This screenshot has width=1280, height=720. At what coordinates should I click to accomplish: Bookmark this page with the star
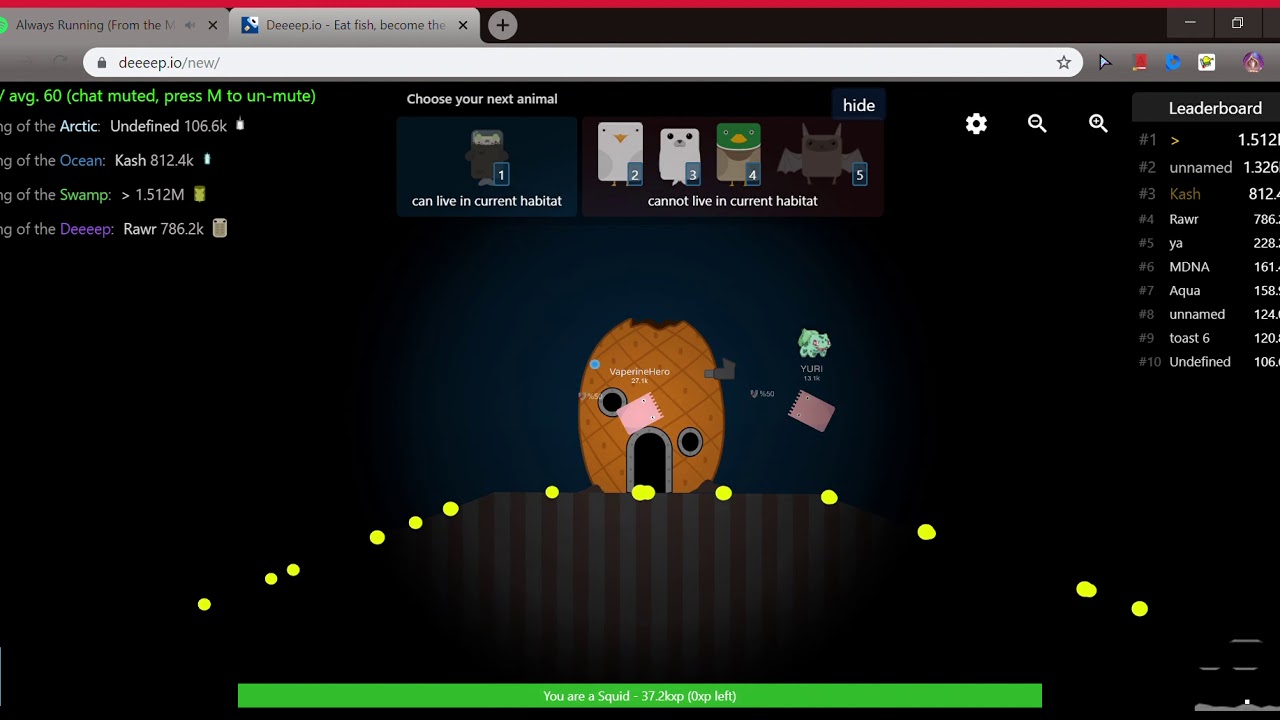[x=1064, y=62]
